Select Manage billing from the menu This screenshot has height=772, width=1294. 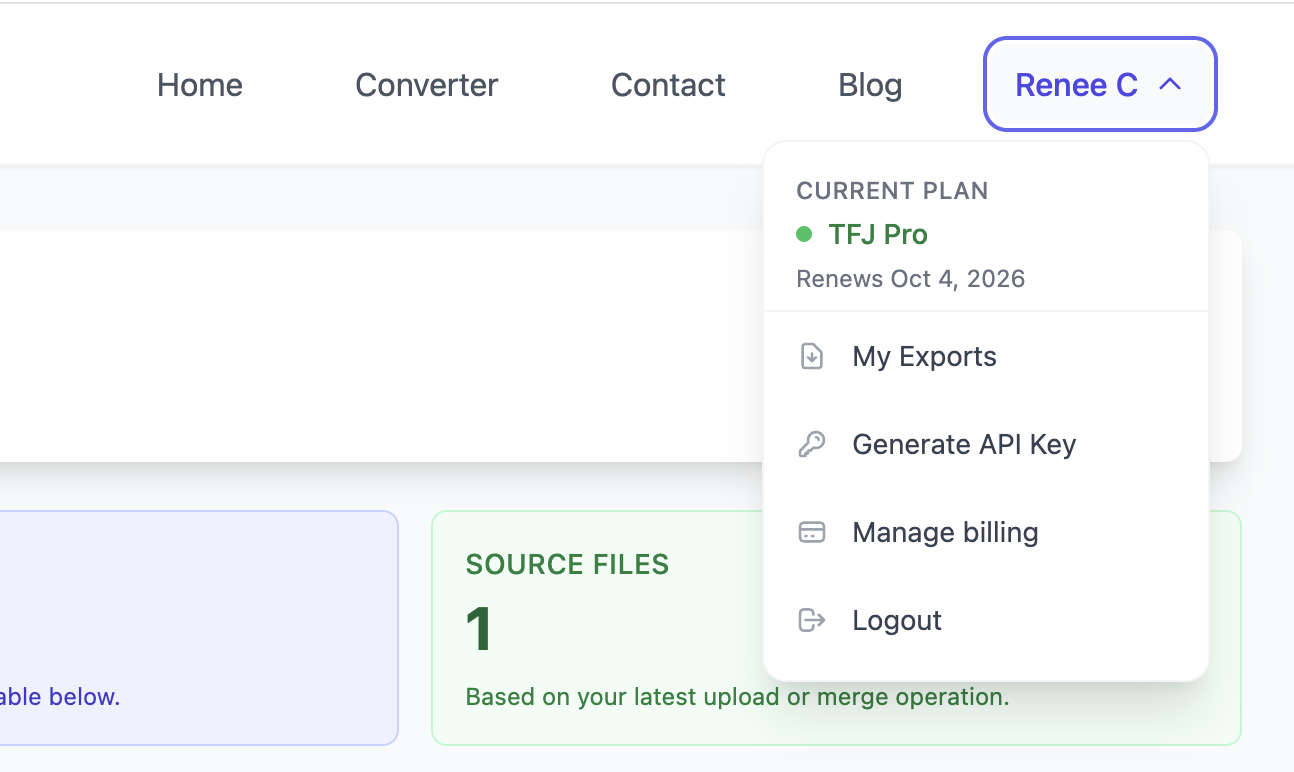pos(944,532)
